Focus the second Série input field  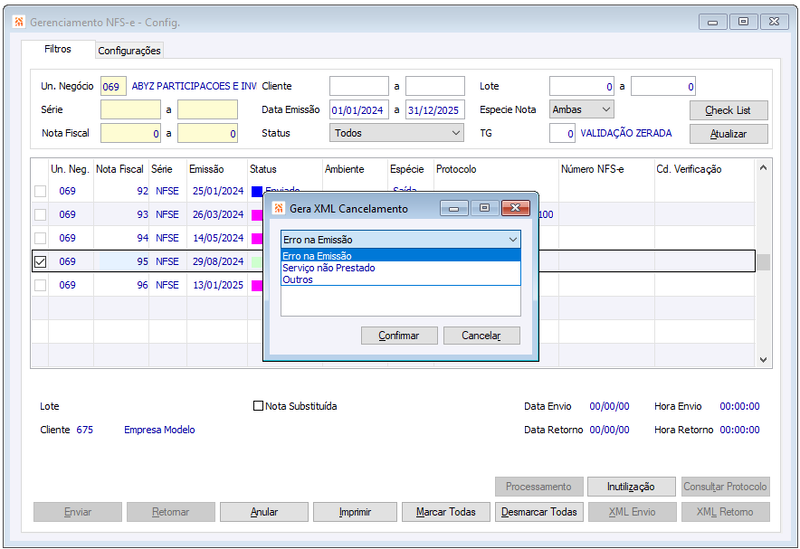[x=208, y=110]
